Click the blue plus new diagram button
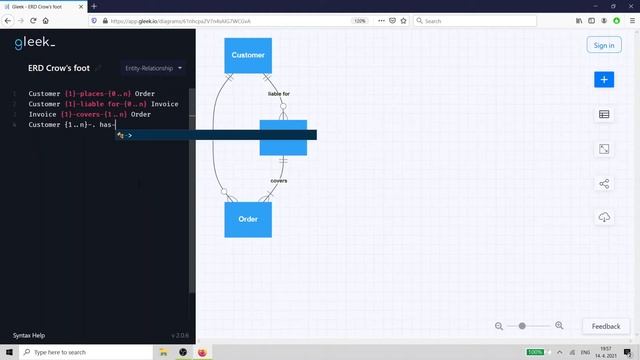Viewport: 640px width, 360px height. 604,80
